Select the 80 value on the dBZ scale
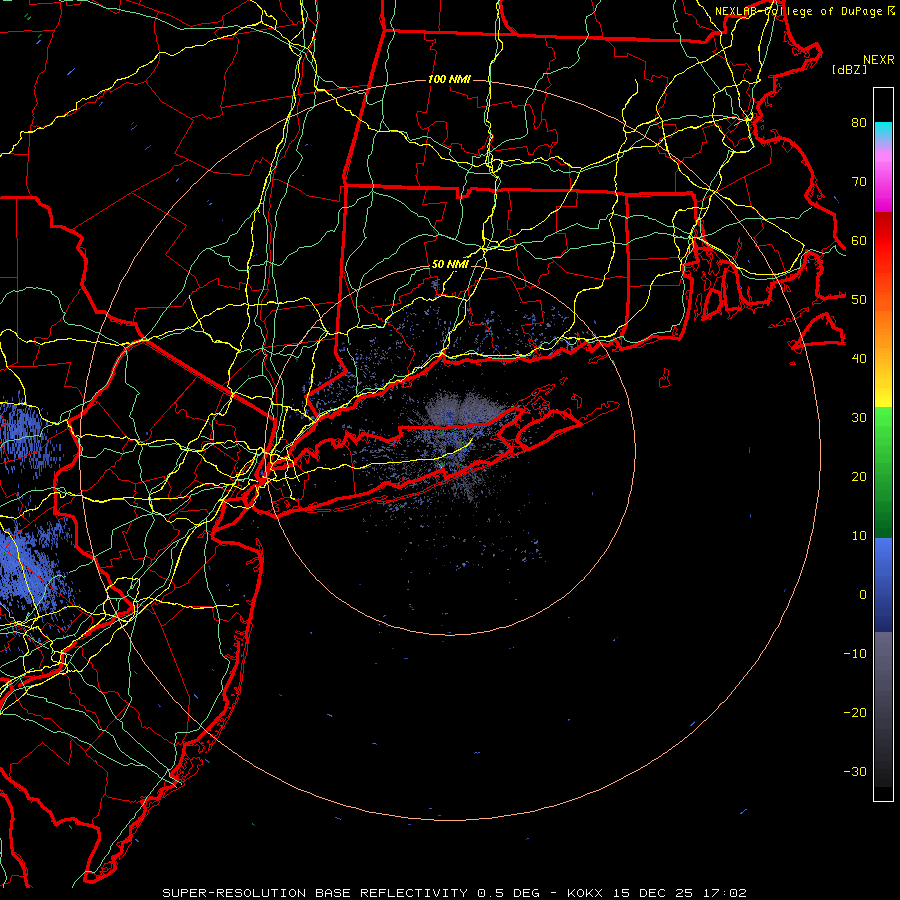The width and height of the screenshot is (900, 900). [859, 123]
